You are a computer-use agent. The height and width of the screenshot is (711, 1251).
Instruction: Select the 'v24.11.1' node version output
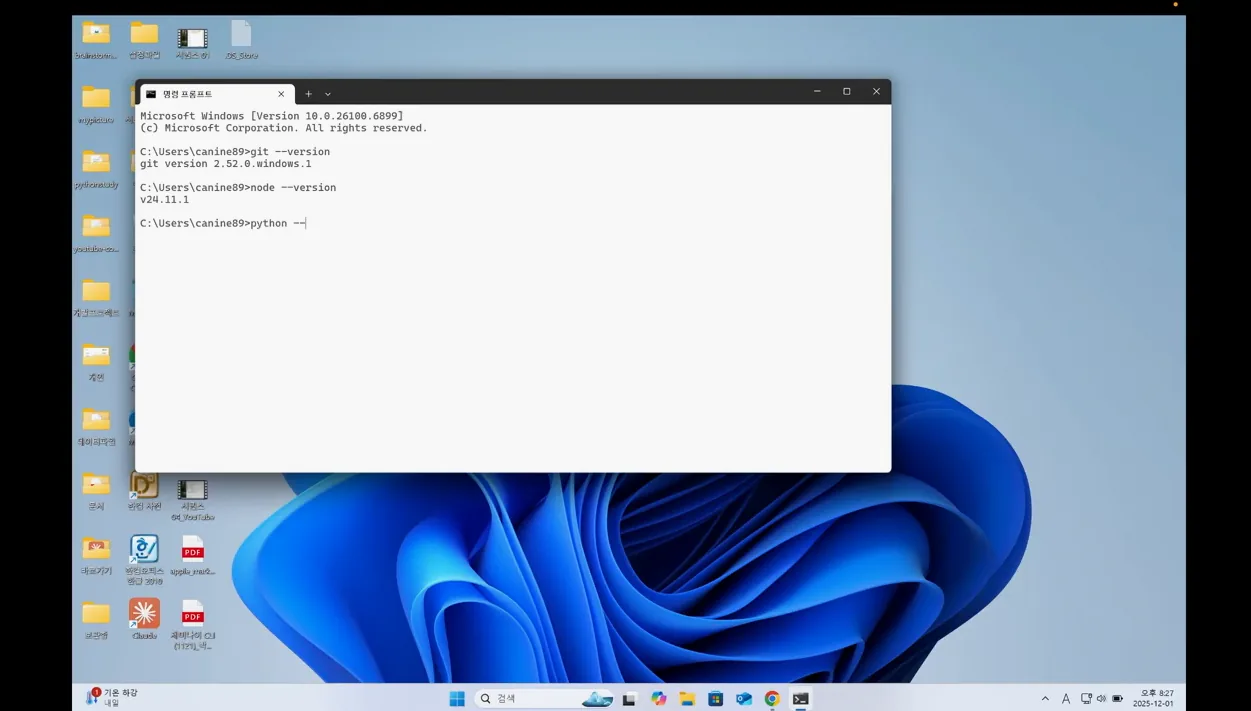164,200
